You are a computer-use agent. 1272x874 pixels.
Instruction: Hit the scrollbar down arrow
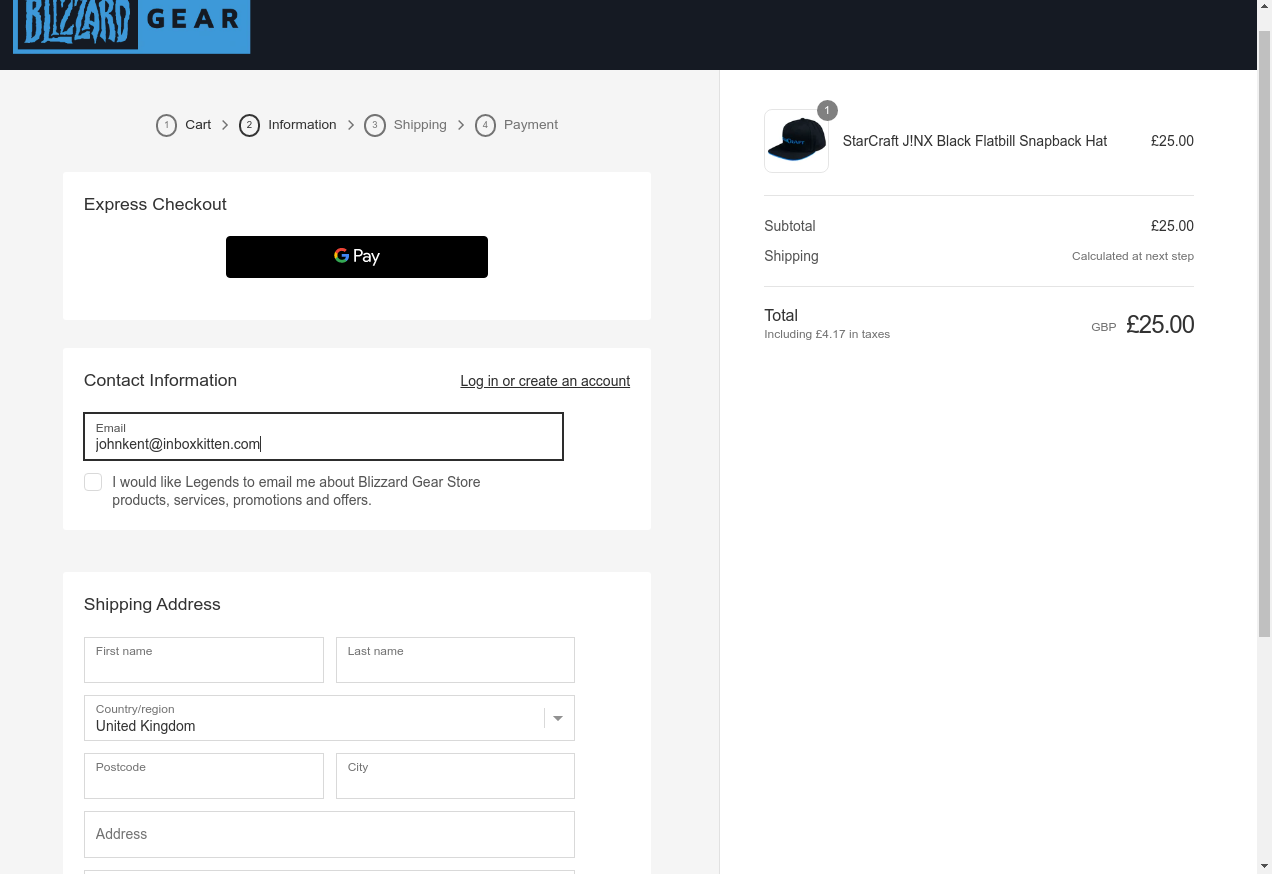tap(1264, 865)
